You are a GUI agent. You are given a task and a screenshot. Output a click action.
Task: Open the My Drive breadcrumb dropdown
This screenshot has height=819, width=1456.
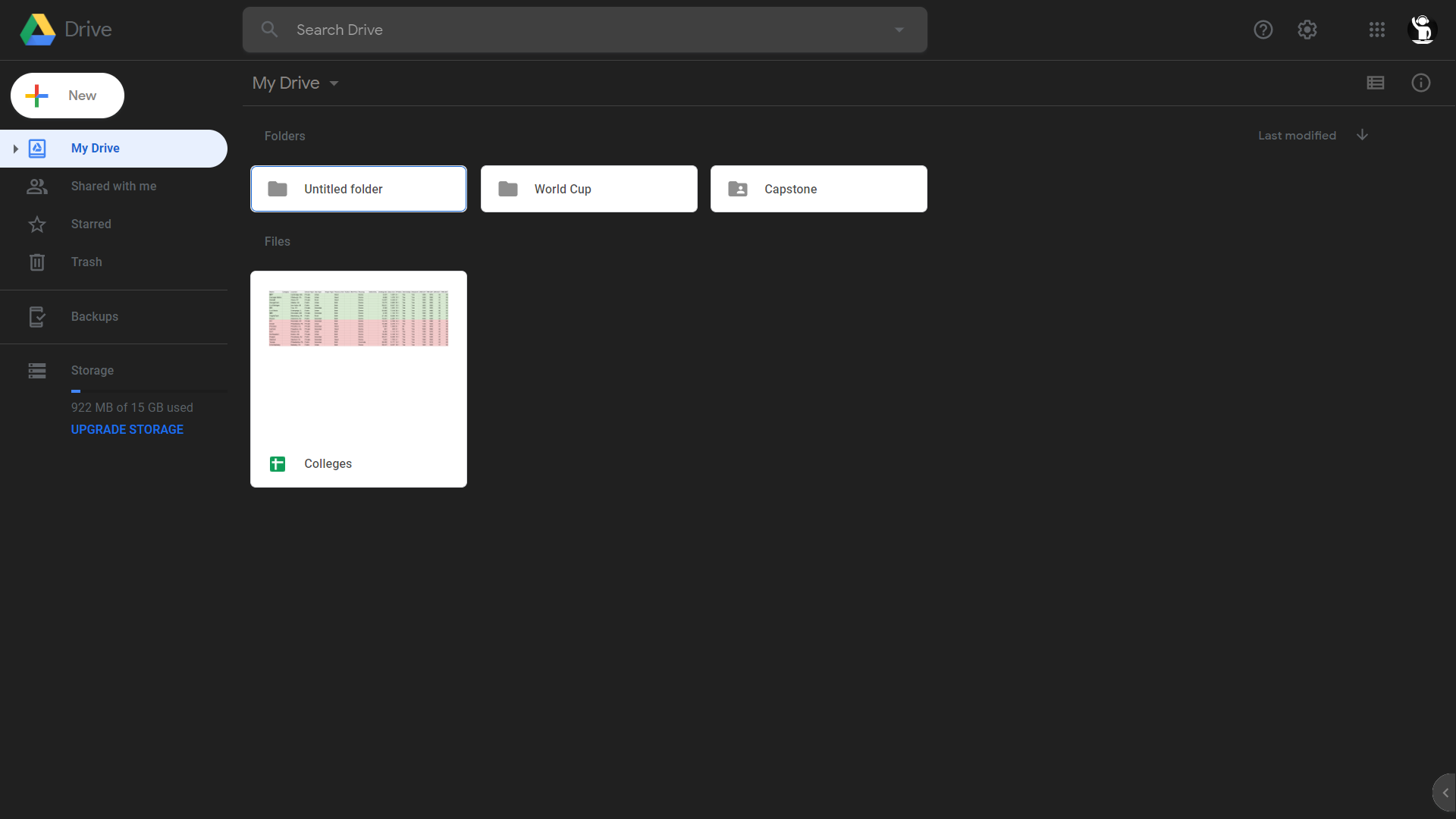pos(334,83)
